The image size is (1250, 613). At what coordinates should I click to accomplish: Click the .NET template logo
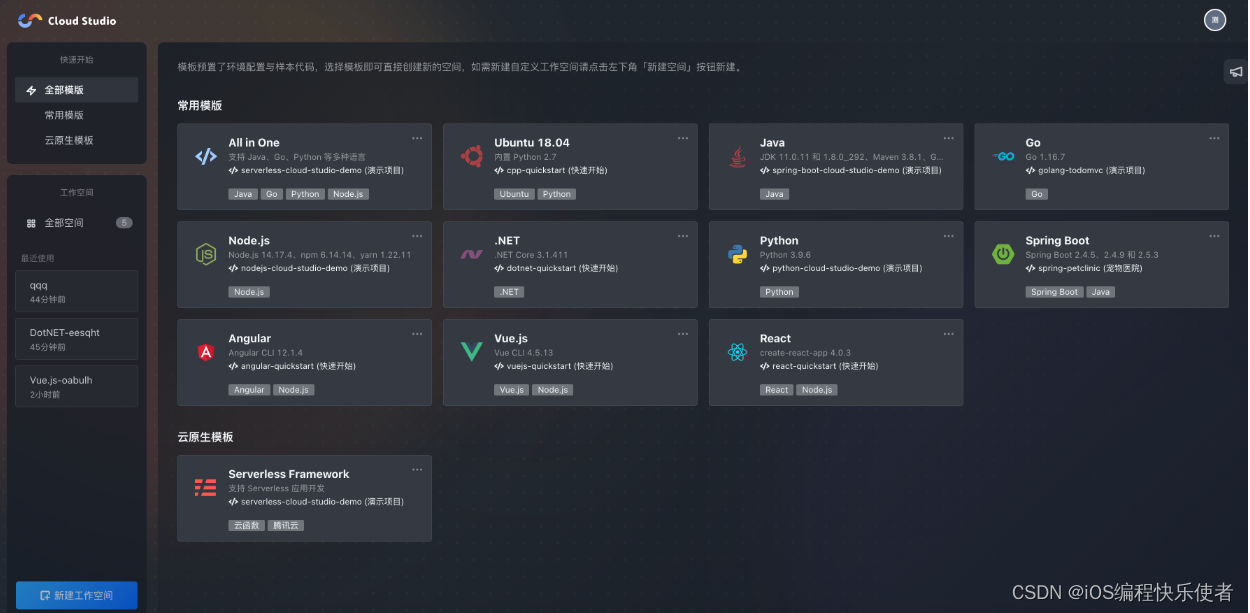[x=471, y=254]
